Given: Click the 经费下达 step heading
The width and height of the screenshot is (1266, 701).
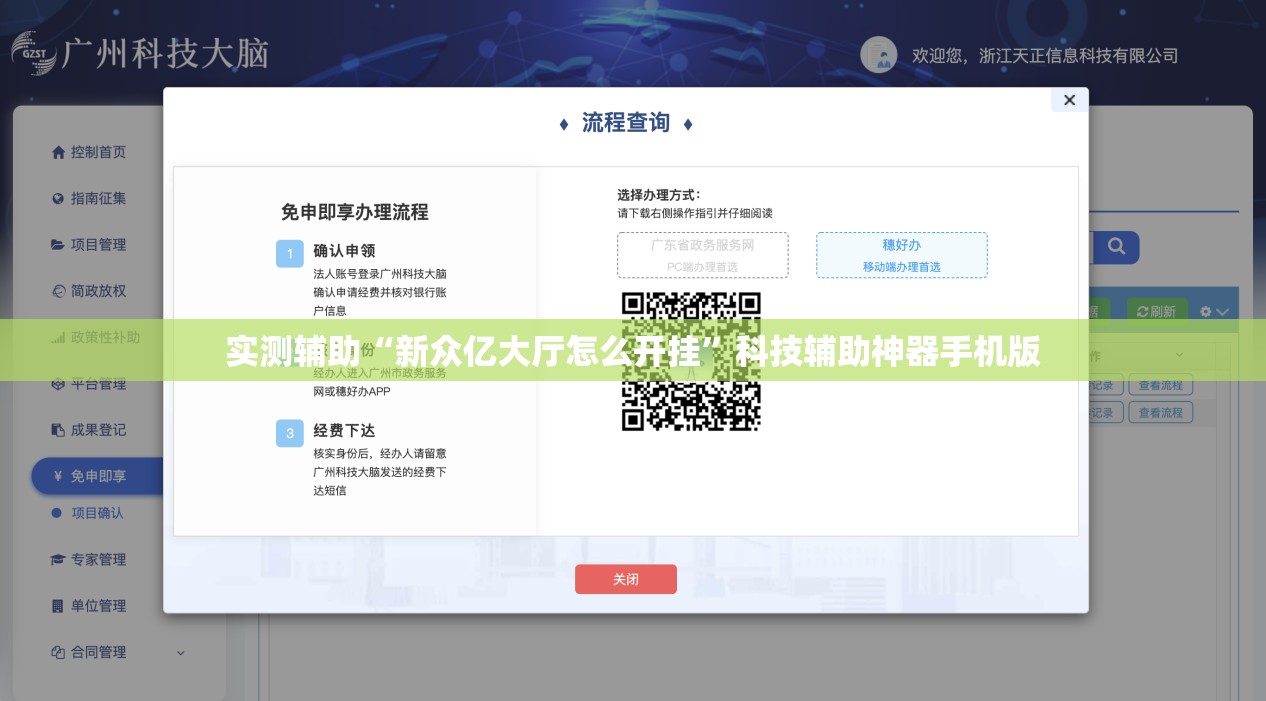Looking at the screenshot, I should (x=344, y=430).
